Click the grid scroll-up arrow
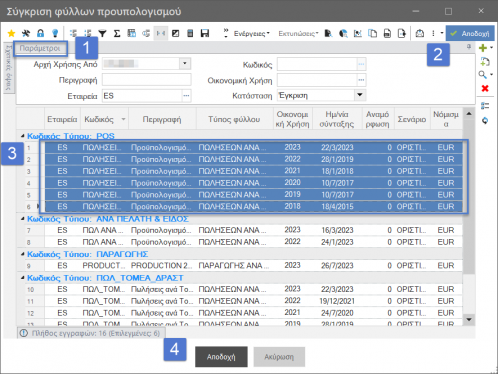 469,114
